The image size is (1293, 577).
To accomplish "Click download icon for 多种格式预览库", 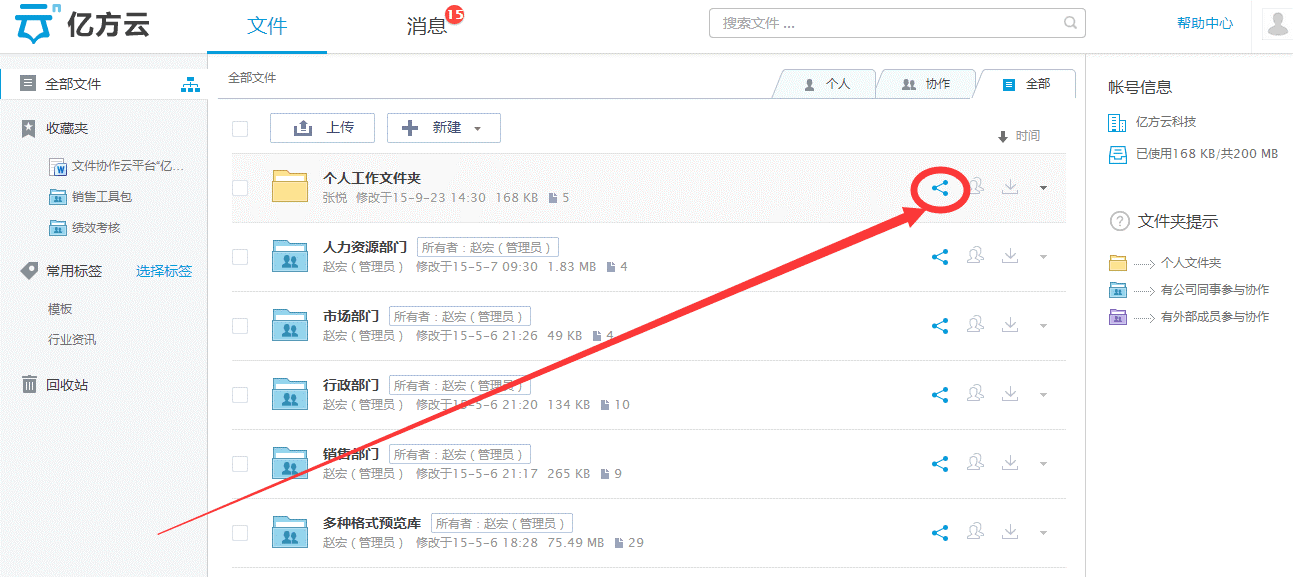I will tap(1010, 532).
